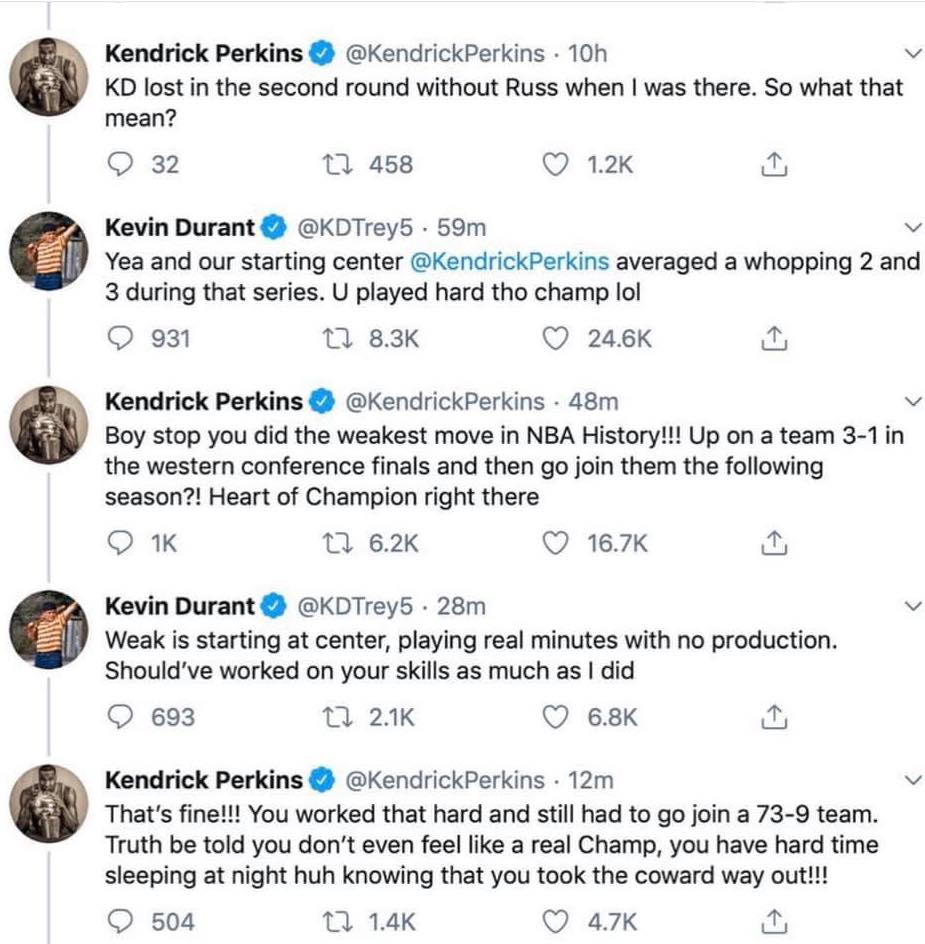Retweet Perkins' '73-9 team' tweet with 1.4K retweets
This screenshot has height=944, width=925.
[338, 921]
